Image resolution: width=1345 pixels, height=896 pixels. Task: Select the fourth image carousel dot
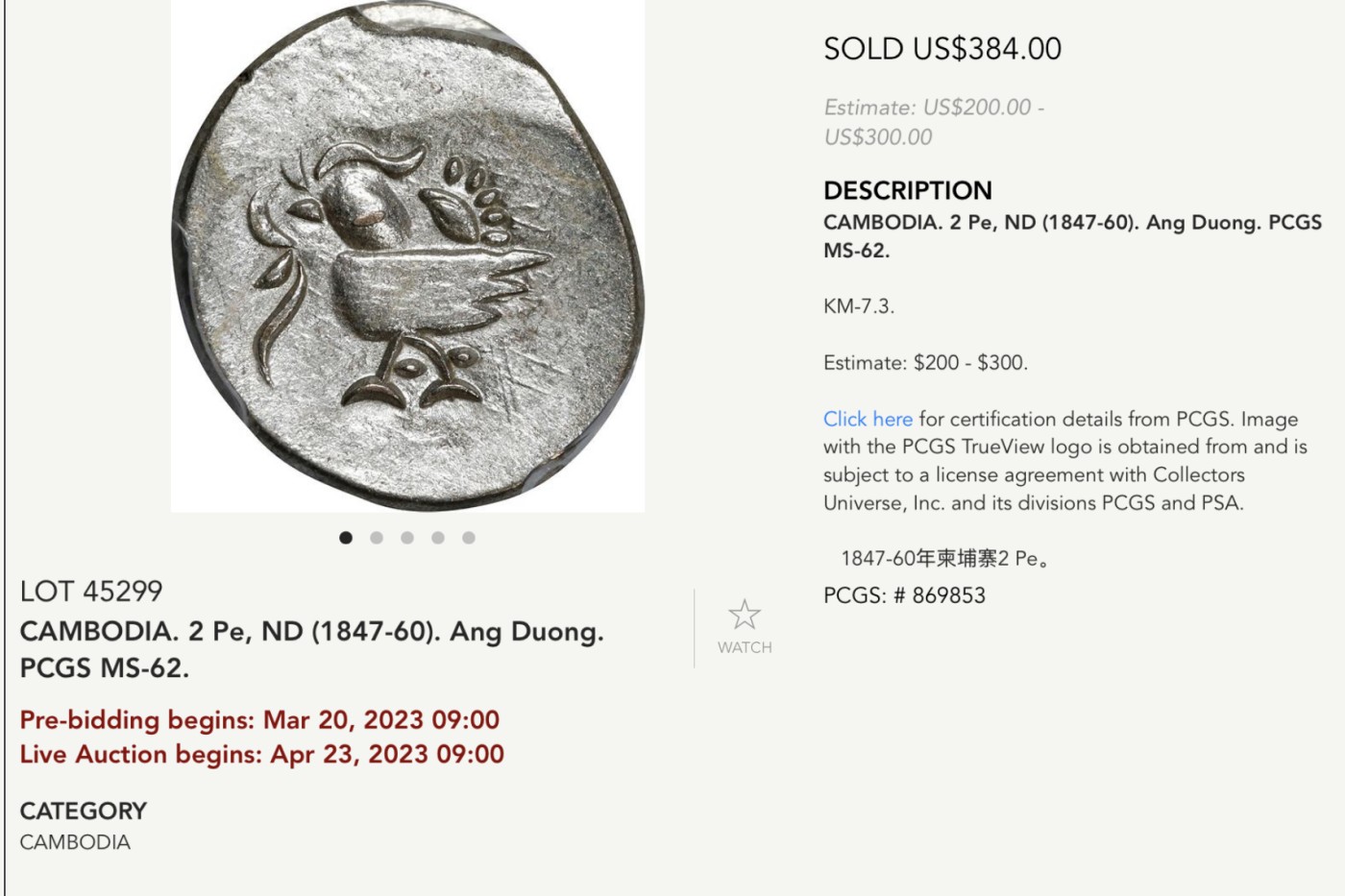(438, 538)
